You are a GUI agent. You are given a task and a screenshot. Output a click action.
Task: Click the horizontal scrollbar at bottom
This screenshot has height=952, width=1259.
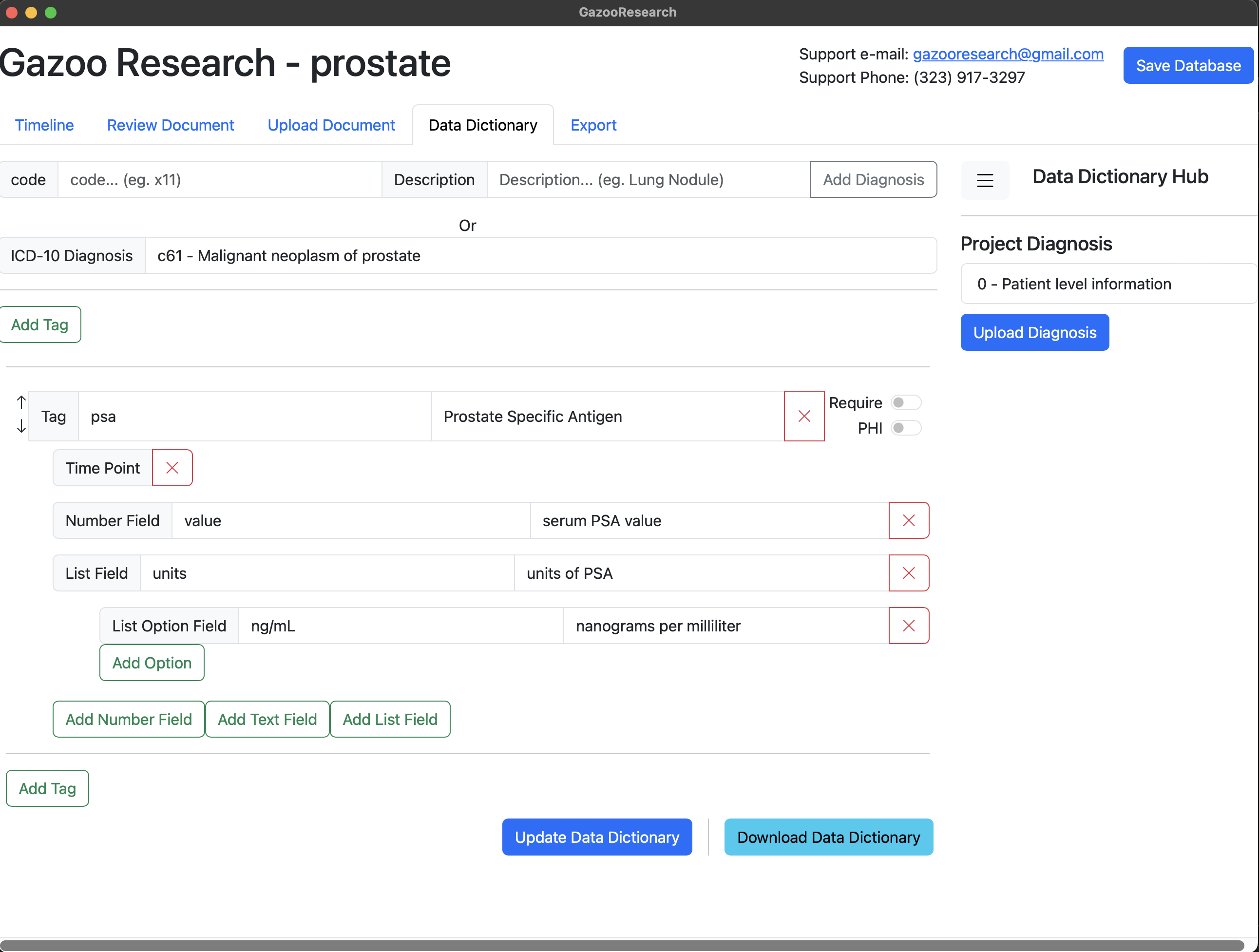[622, 945]
